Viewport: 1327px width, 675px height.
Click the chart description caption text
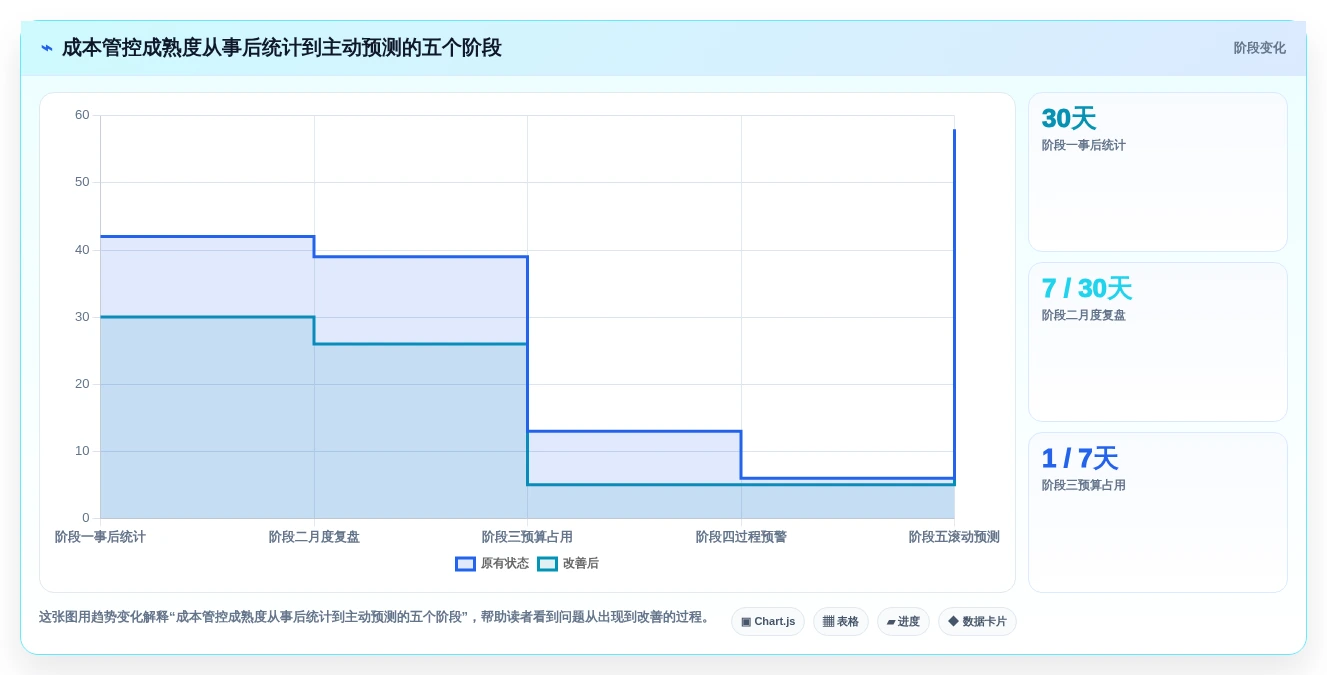point(375,617)
